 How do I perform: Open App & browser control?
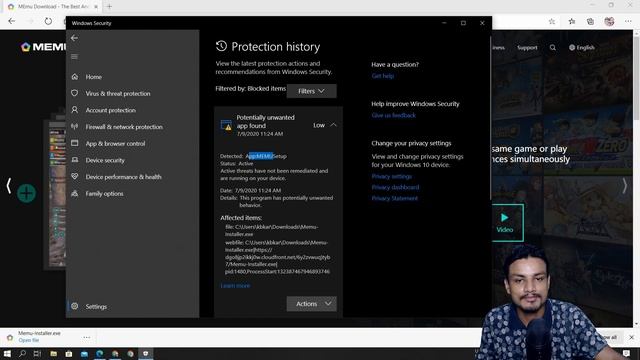click(115, 144)
